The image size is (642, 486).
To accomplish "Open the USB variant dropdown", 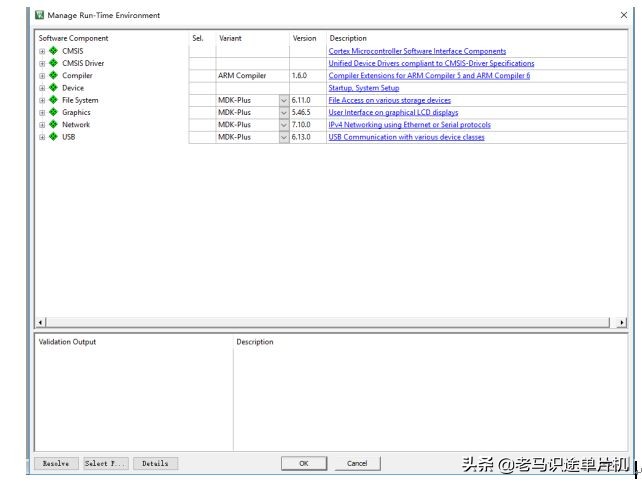I will pos(284,137).
